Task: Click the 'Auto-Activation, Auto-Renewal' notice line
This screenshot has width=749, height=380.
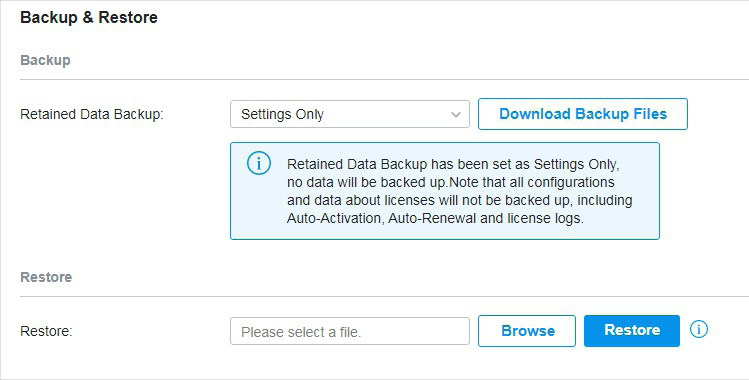Action: coord(435,219)
